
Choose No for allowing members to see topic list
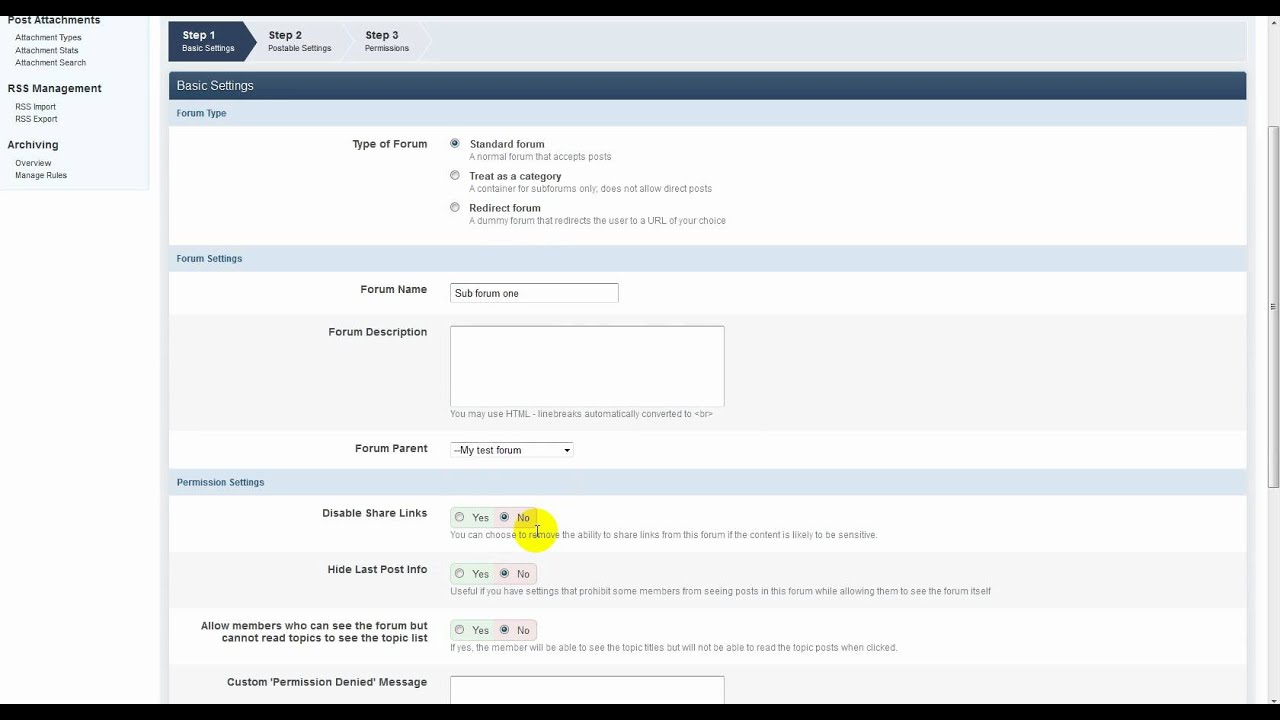(504, 630)
